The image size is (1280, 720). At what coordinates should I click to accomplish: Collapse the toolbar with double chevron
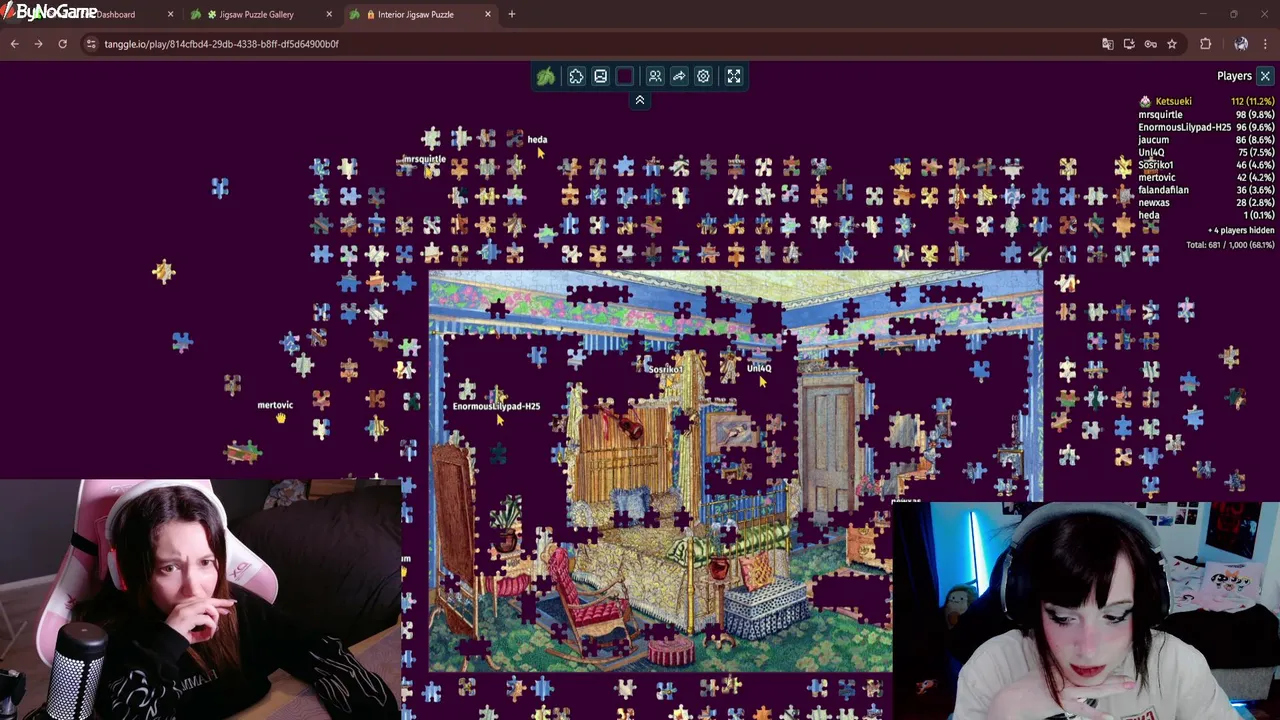click(x=640, y=100)
